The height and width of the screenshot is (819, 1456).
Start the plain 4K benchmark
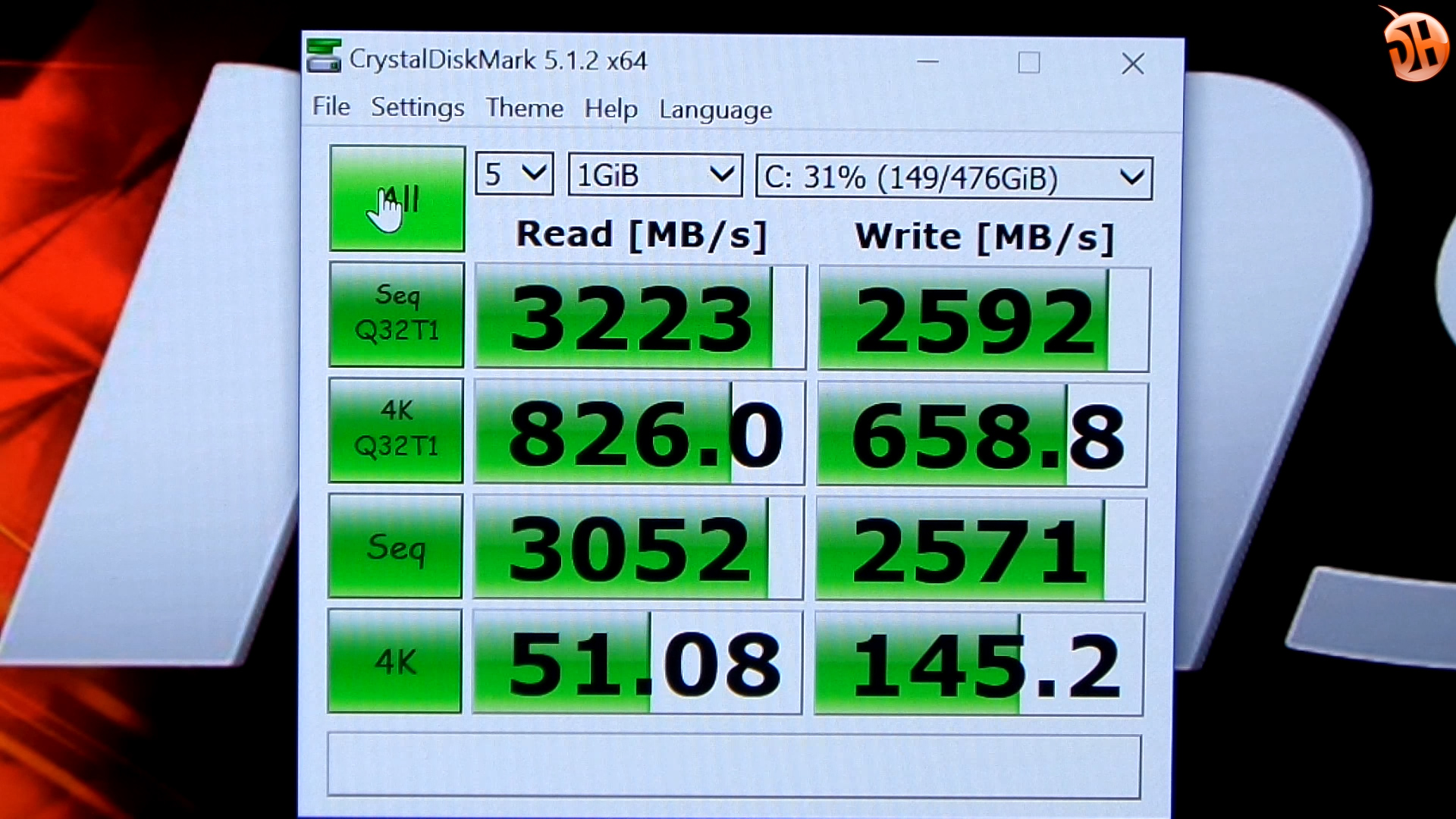click(x=394, y=661)
